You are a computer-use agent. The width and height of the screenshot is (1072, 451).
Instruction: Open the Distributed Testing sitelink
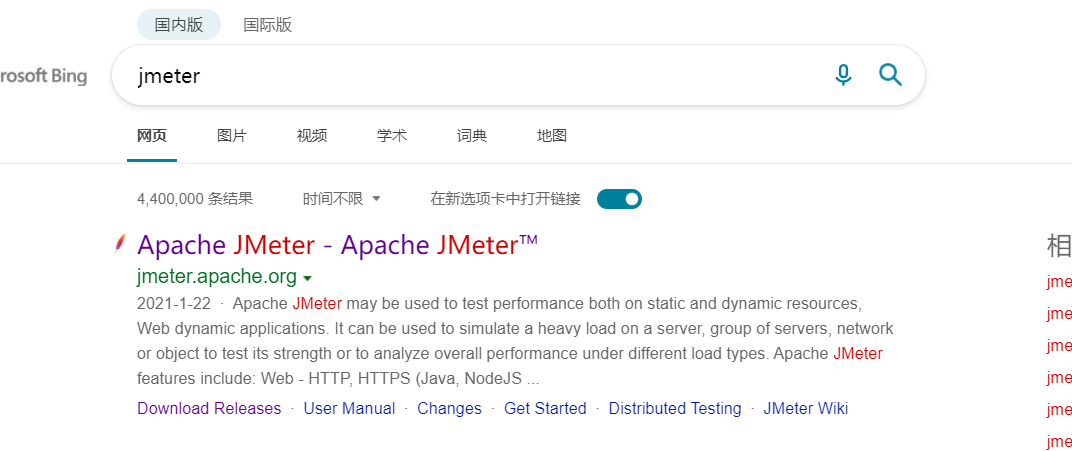675,408
